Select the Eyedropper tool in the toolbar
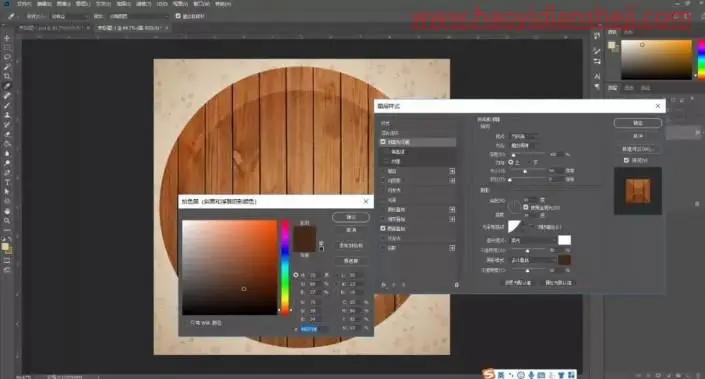Image resolution: width=705 pixels, height=379 pixels. [x=7, y=86]
